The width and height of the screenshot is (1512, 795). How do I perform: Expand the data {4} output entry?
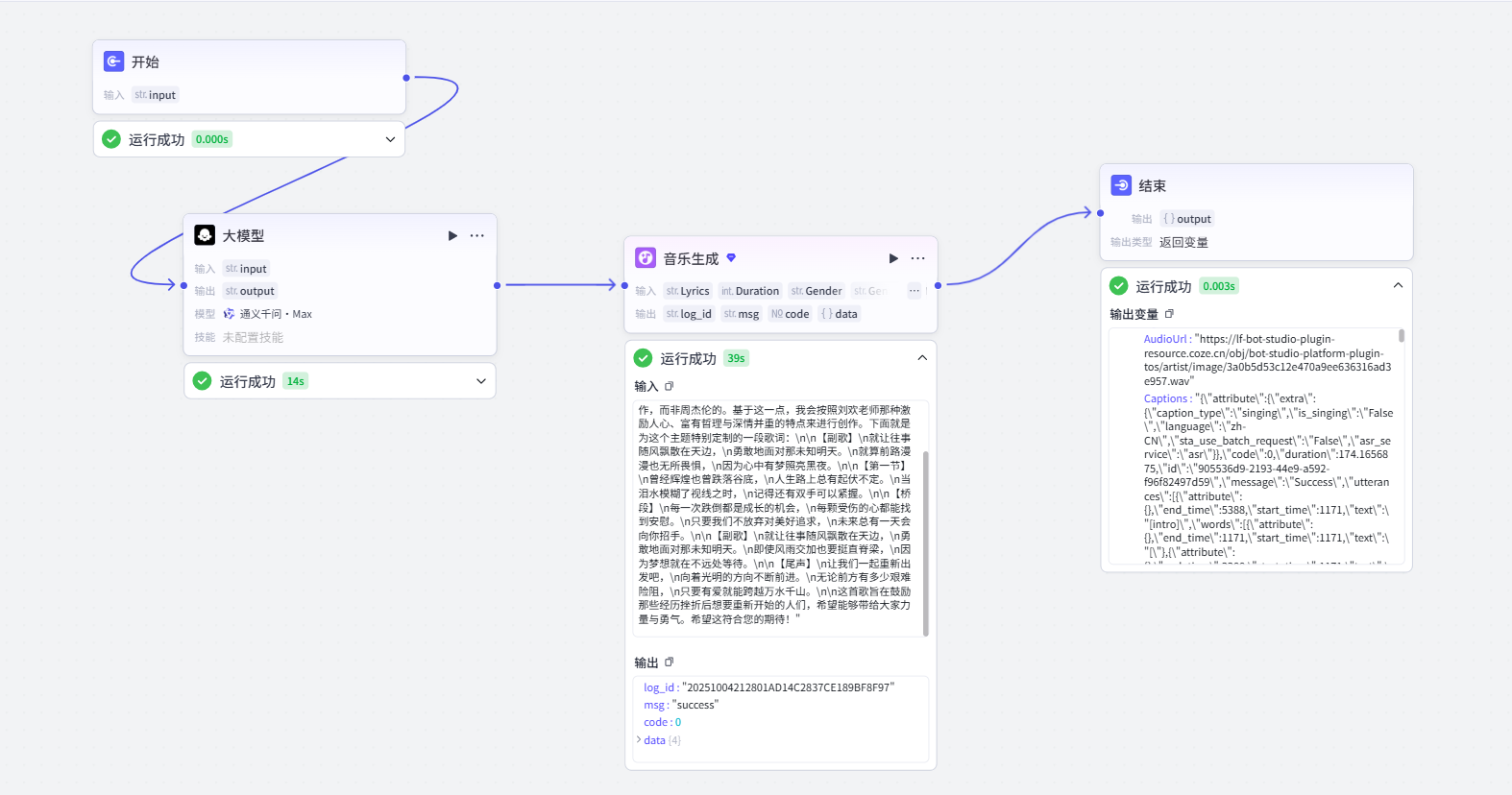(x=639, y=739)
